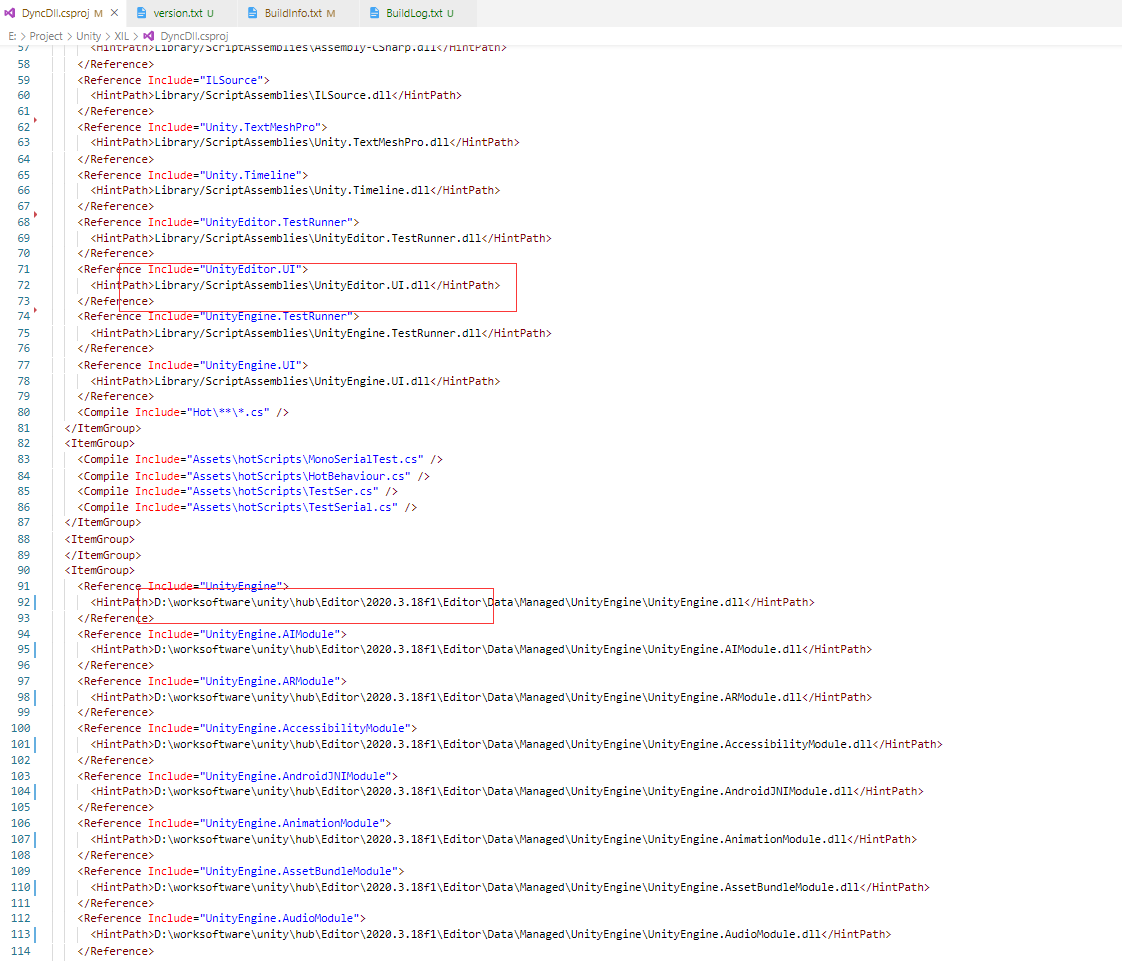Click the blue change marker beside line 113
Image resolution: width=1122 pixels, height=961 pixels.
(x=34, y=934)
